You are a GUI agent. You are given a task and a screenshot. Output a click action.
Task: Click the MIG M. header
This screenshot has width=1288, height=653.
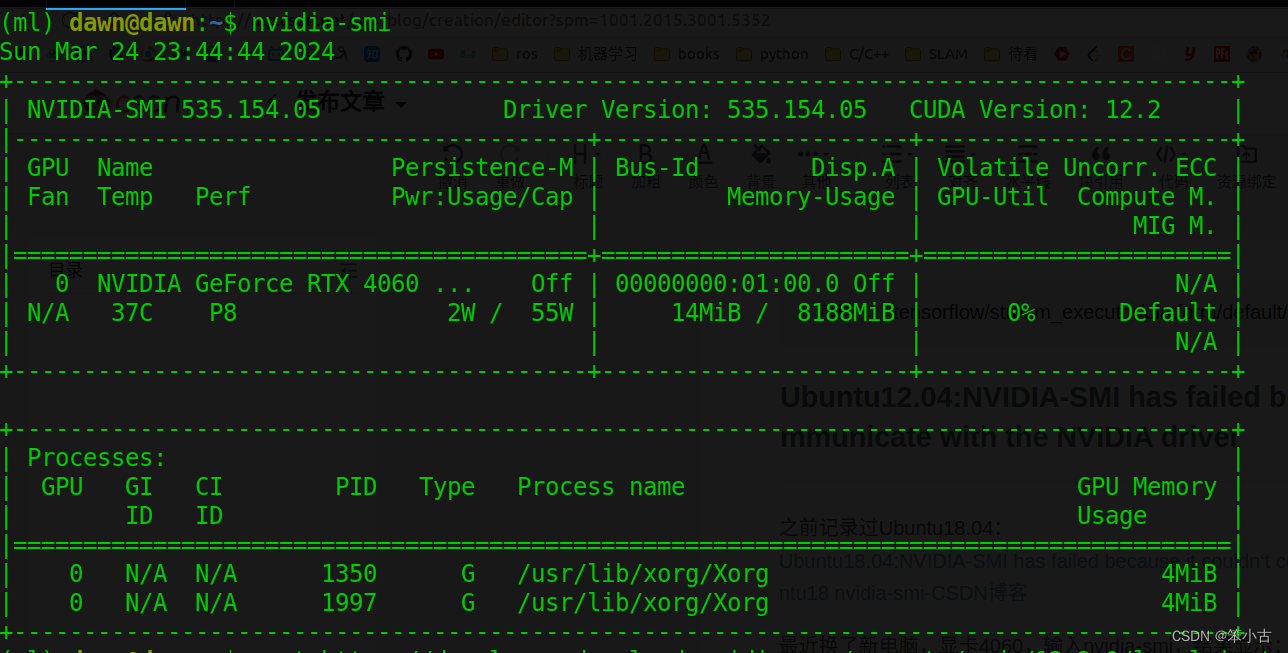(x=1175, y=226)
